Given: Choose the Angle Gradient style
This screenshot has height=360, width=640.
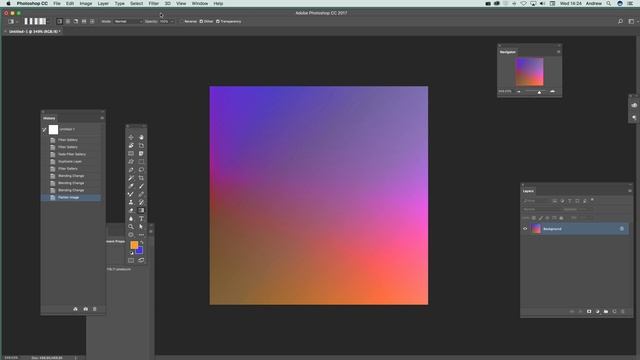Looking at the screenshot, I should coord(76,21).
